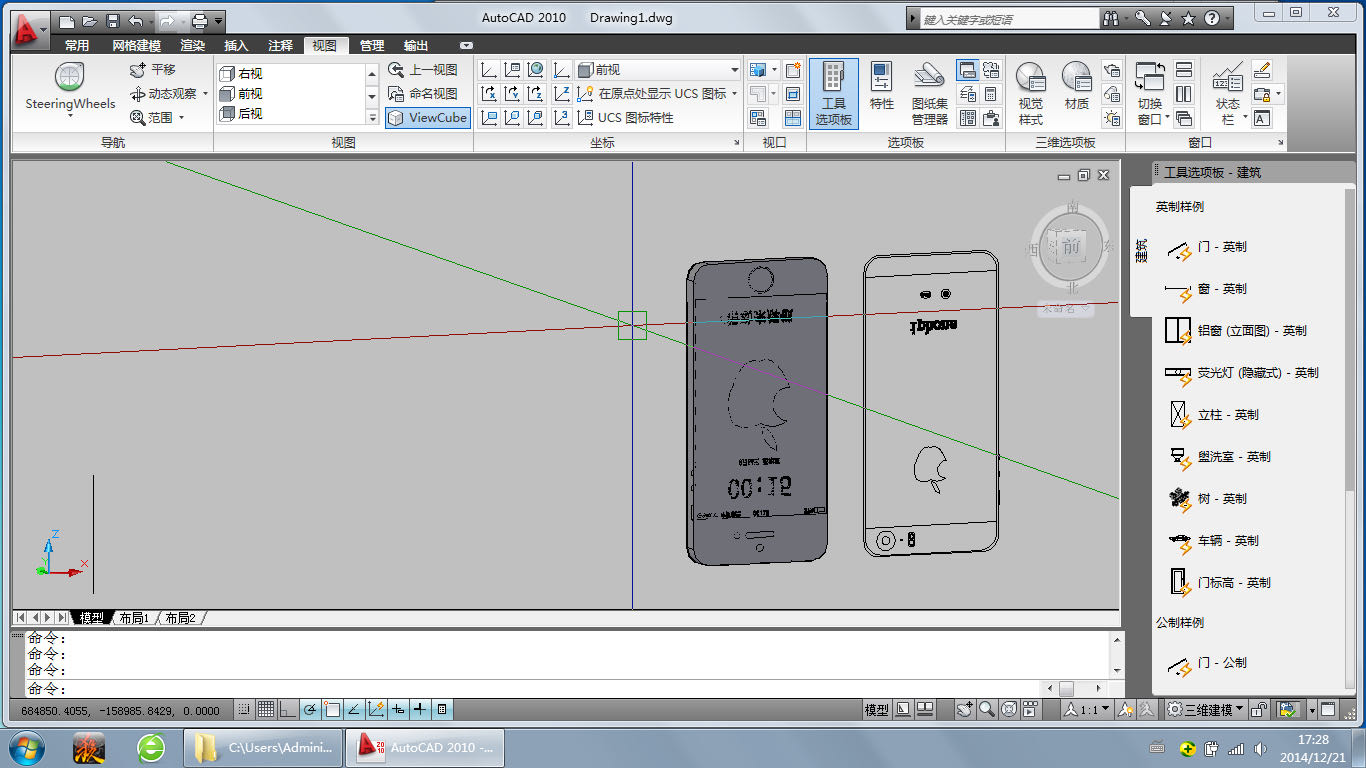The height and width of the screenshot is (768, 1366).
Task: Open the 三维建模 workspace switcher
Action: 1207,710
